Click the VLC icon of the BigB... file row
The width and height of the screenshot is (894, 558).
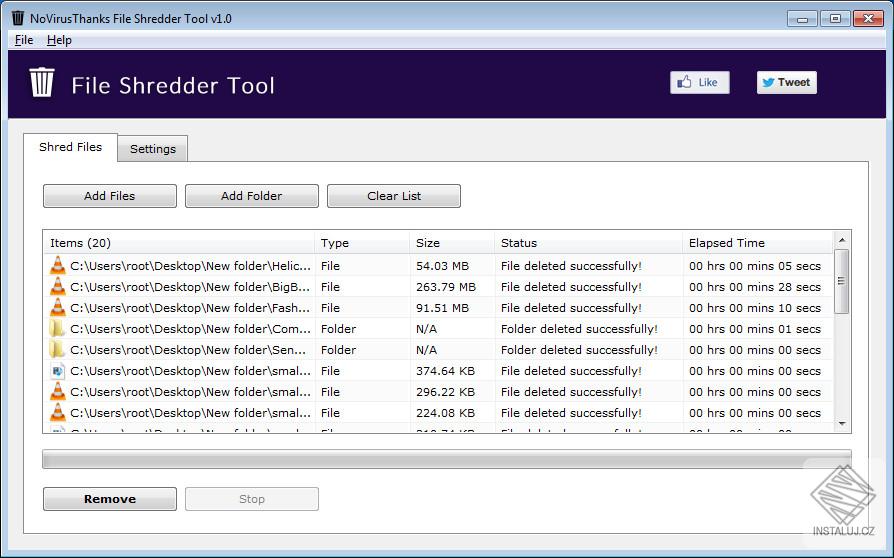tap(58, 287)
